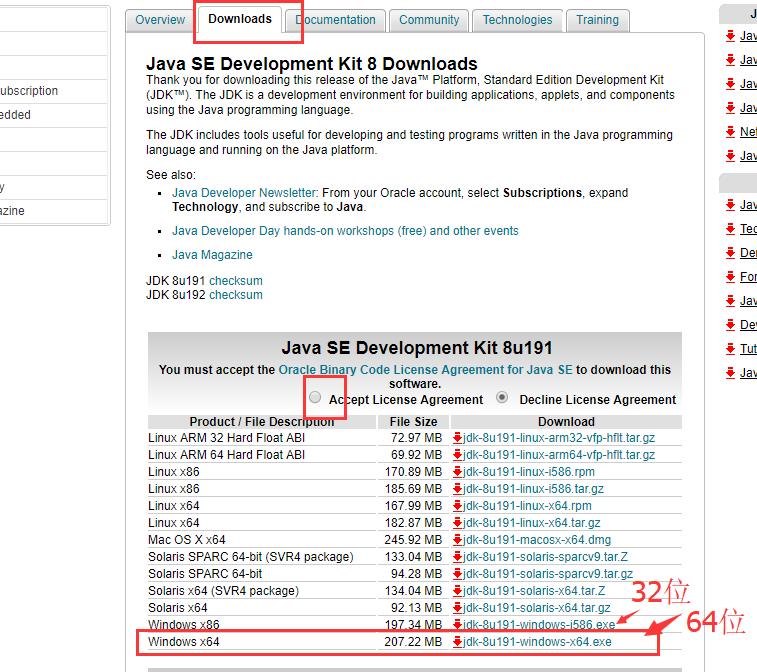757x672 pixels.
Task: Click the 'Windows x86' row label
Action: [x=183, y=625]
